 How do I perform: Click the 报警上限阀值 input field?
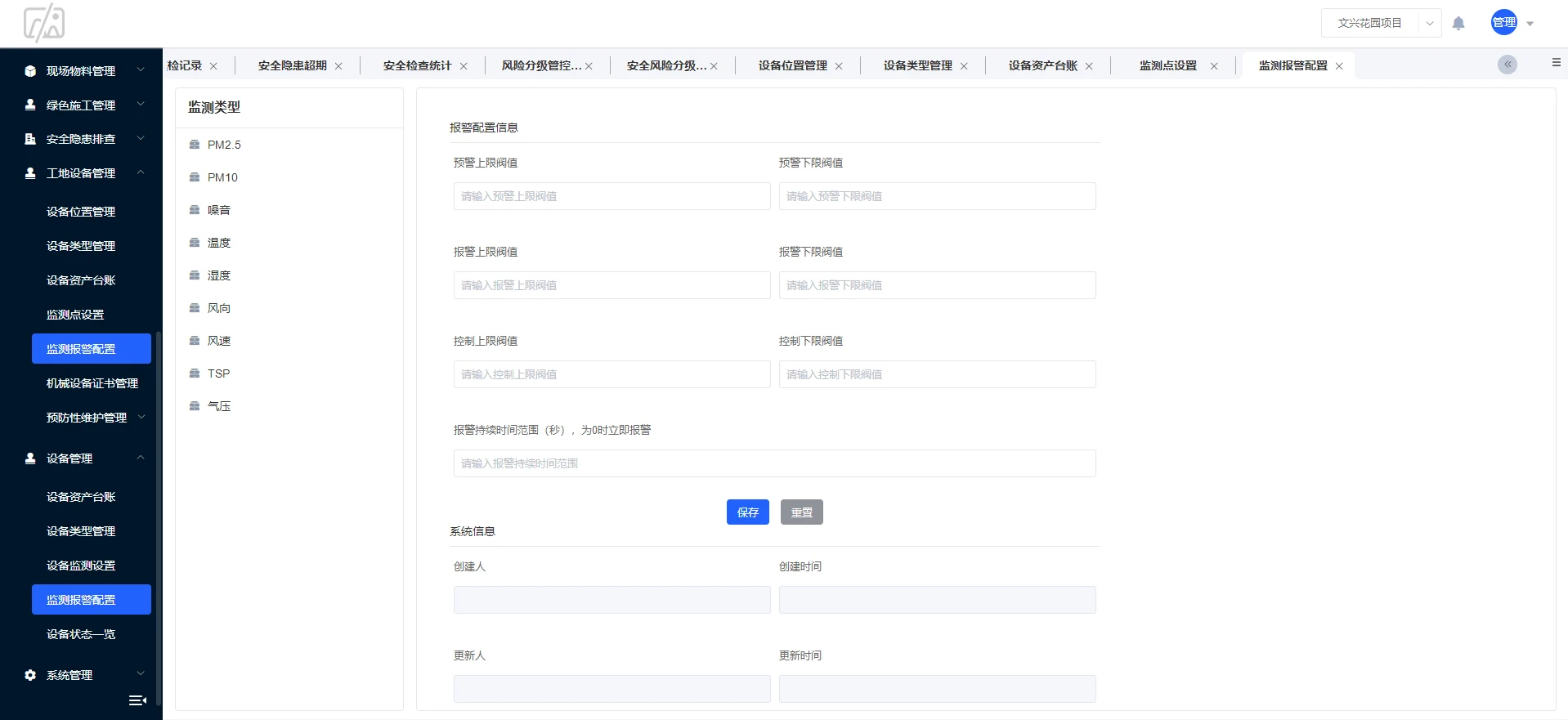coord(612,285)
